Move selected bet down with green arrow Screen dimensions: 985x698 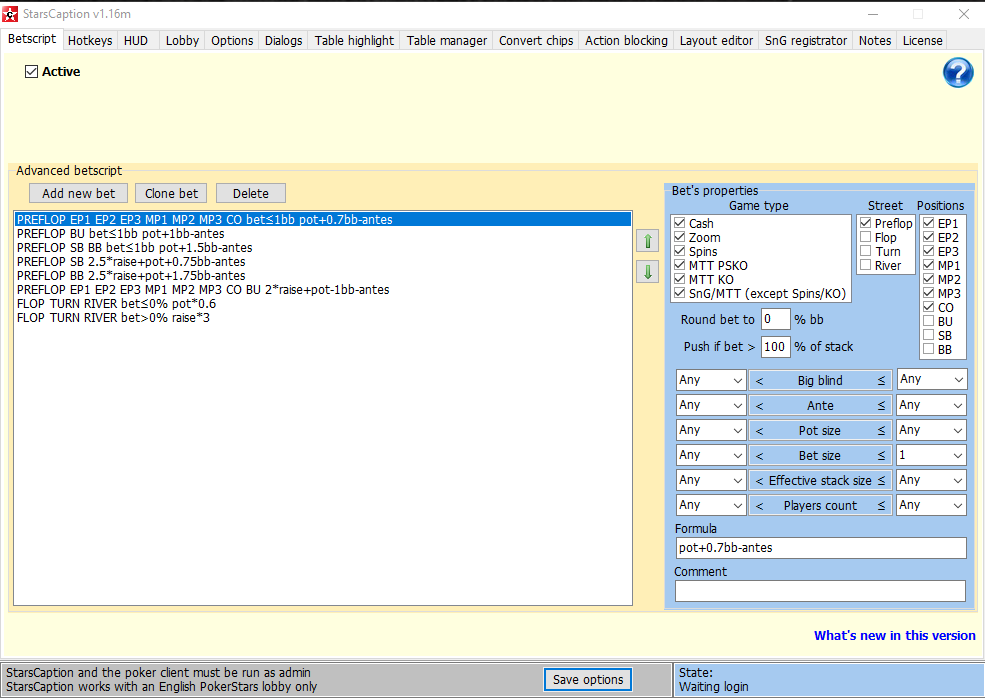(648, 272)
